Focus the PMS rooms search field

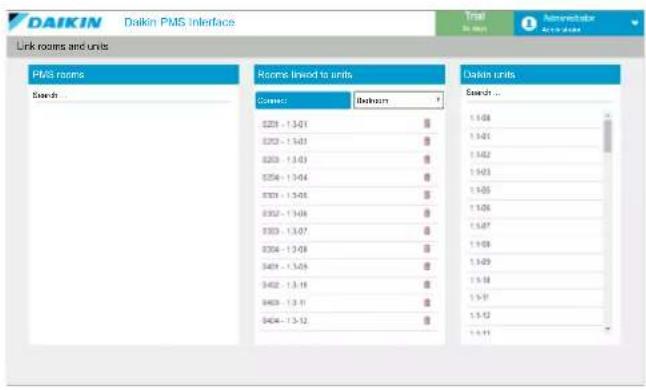[132, 96]
